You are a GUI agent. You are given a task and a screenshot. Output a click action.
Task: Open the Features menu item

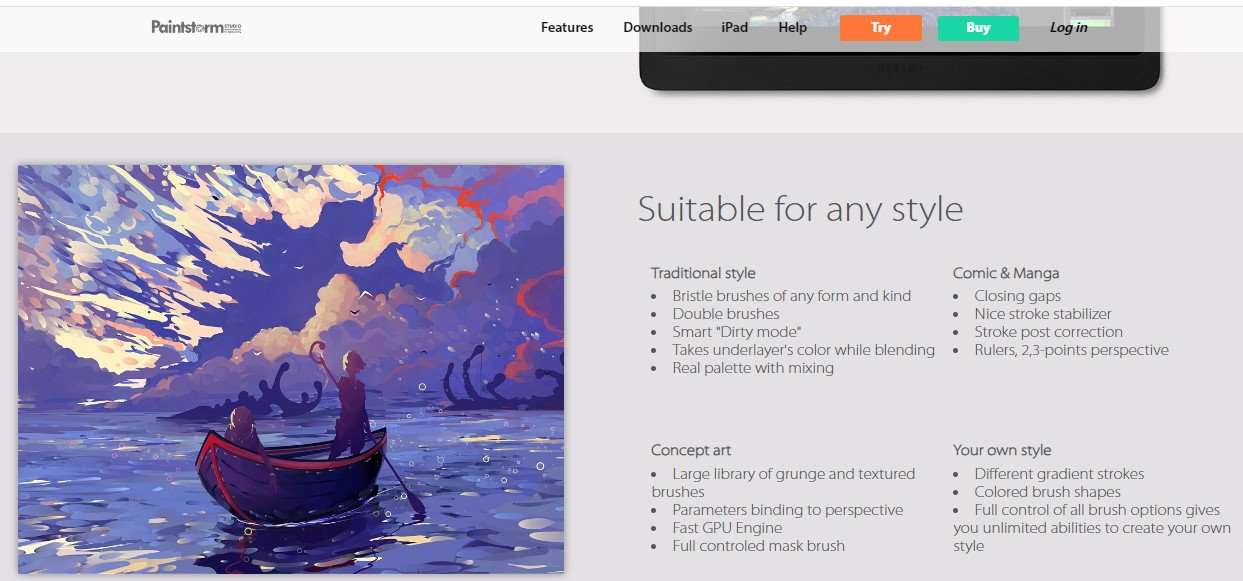coord(567,27)
